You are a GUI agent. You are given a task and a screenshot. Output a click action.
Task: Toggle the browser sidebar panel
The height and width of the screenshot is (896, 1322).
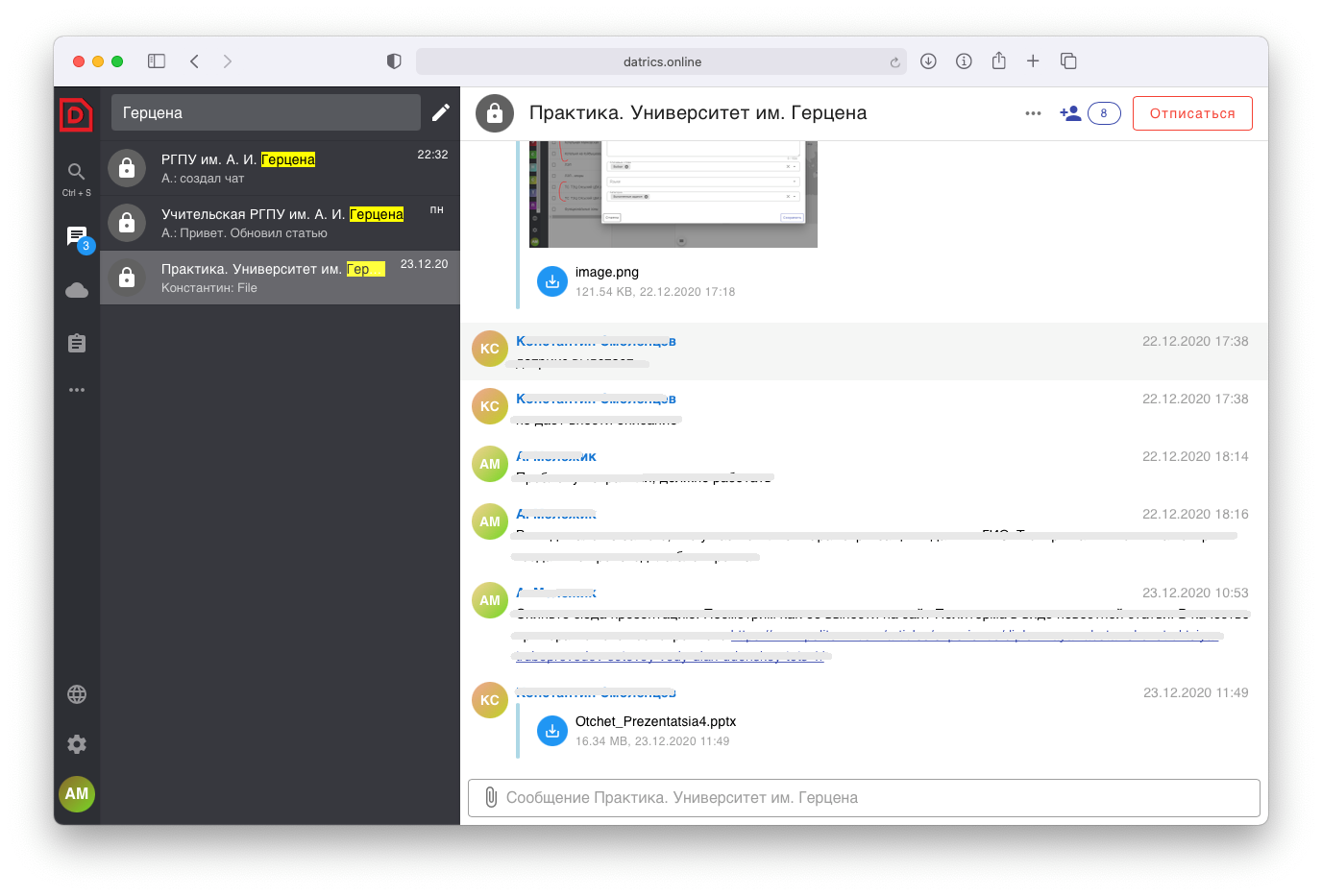(157, 61)
